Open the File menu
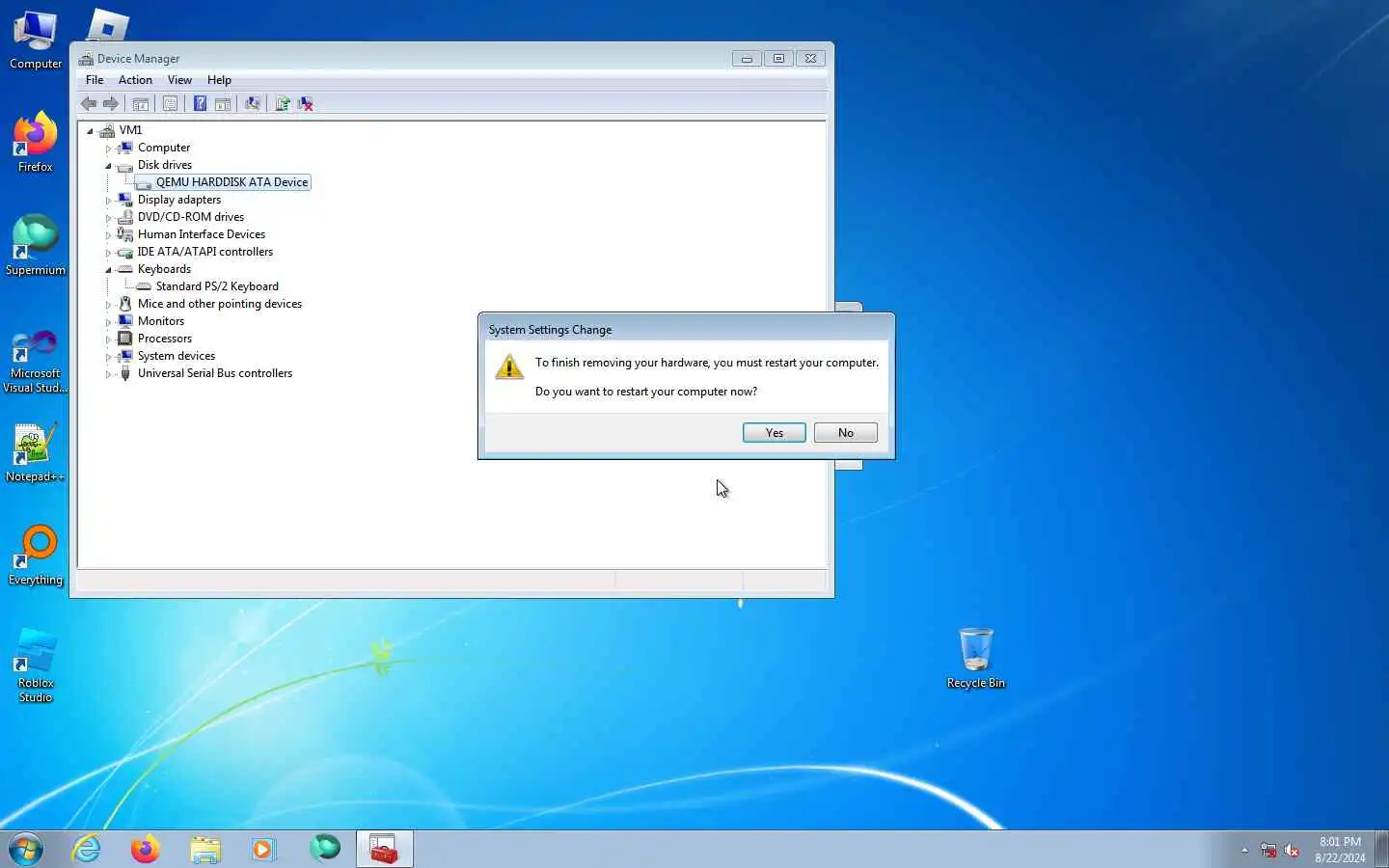 pos(95,80)
